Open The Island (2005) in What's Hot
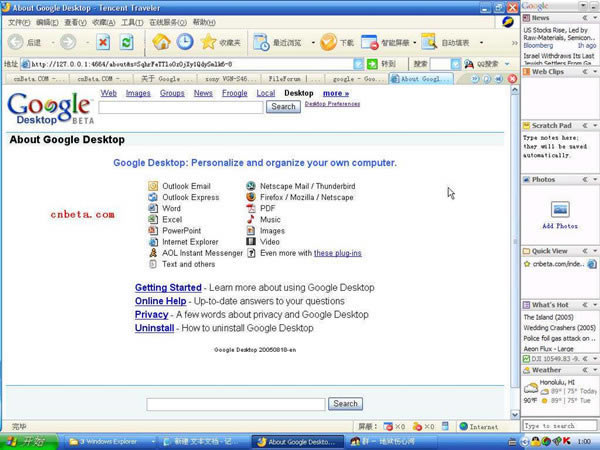The height and width of the screenshot is (450, 600). click(548, 317)
